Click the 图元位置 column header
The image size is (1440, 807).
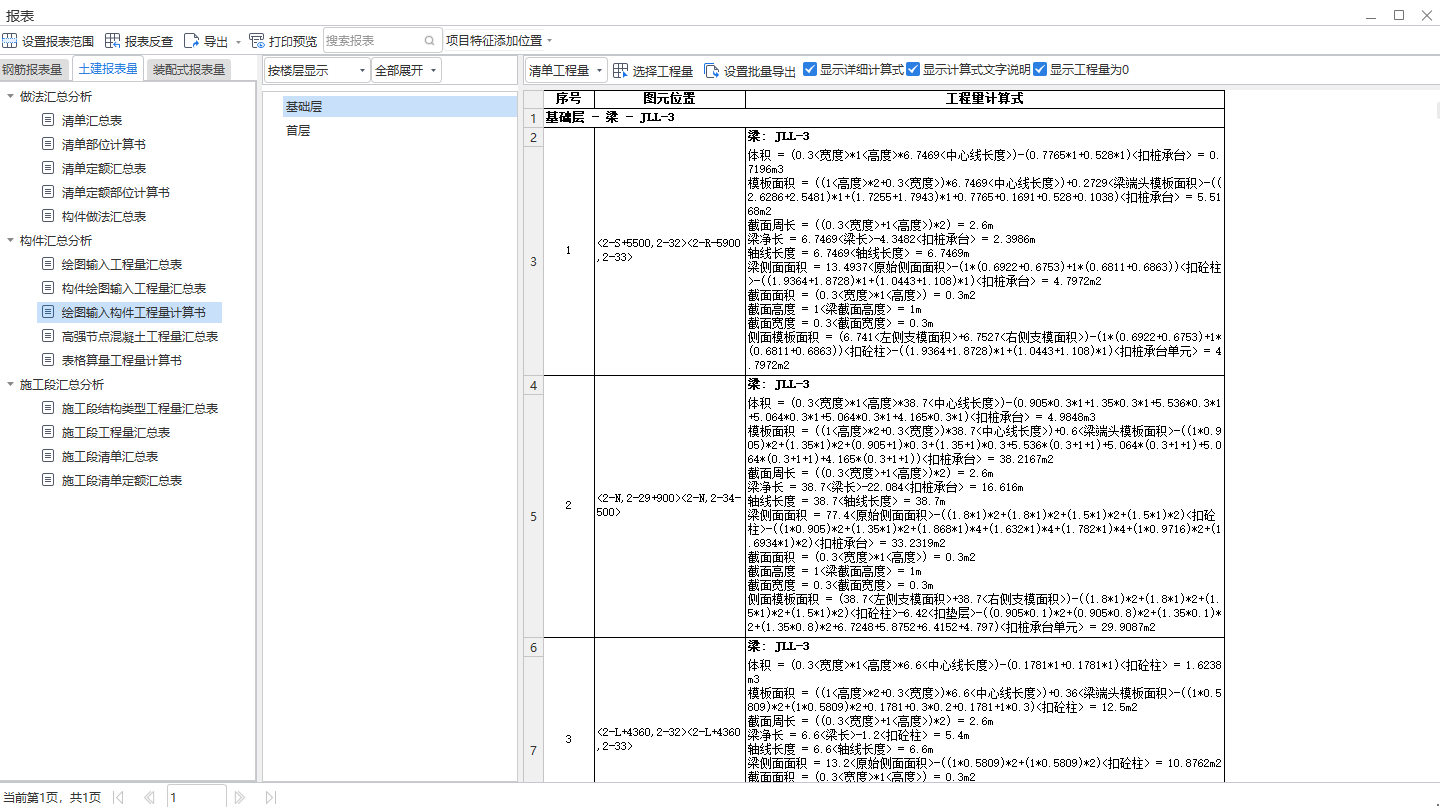pyautogui.click(x=669, y=99)
